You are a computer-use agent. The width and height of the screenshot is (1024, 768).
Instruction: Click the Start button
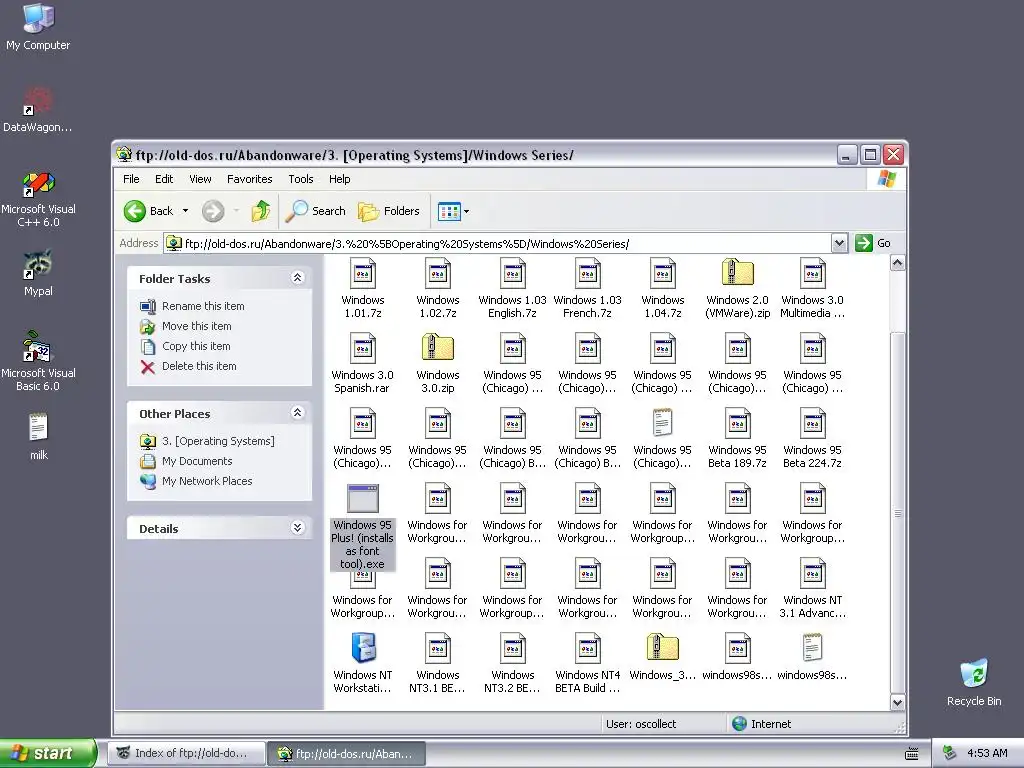47,754
